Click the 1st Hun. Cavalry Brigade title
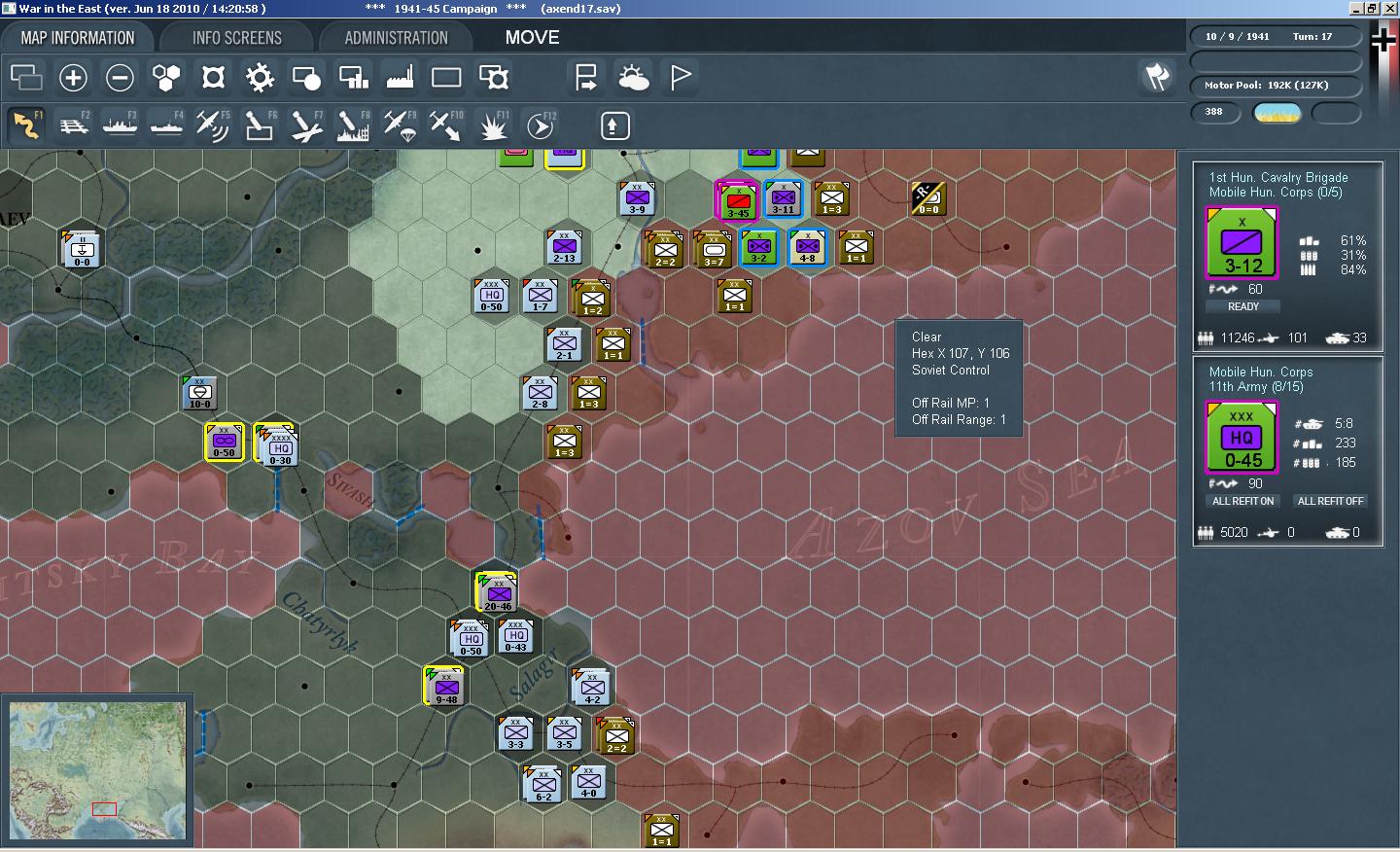Image resolution: width=1400 pixels, height=852 pixels. click(1278, 177)
